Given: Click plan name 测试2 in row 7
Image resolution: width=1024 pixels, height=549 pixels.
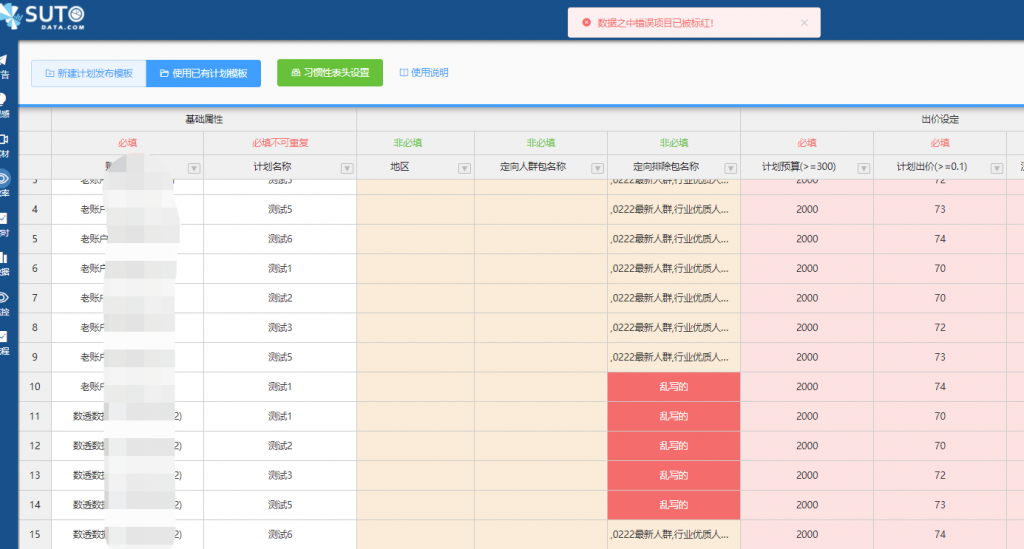Looking at the screenshot, I should point(280,298).
